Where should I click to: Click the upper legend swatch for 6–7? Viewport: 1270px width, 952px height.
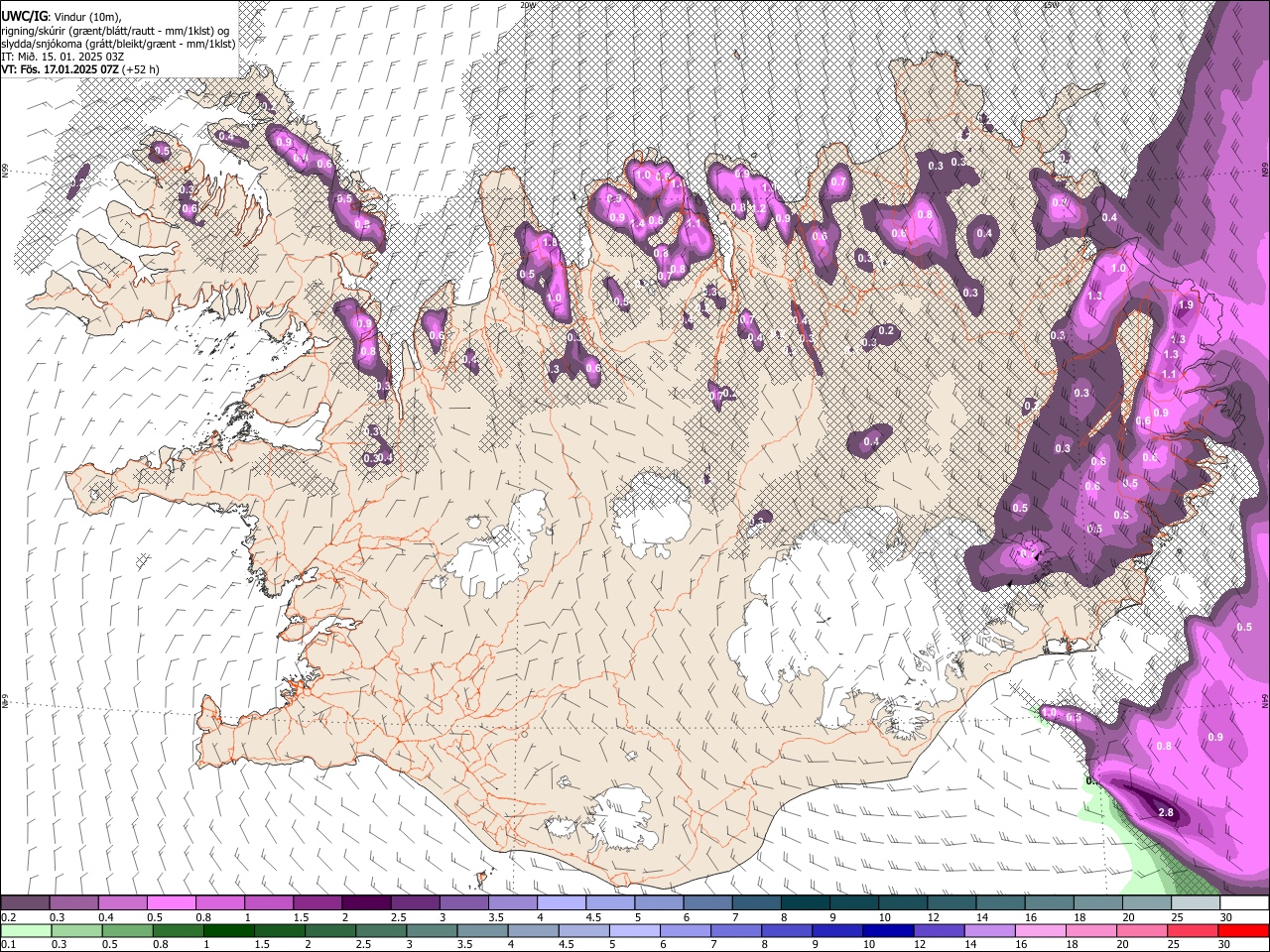click(x=707, y=902)
